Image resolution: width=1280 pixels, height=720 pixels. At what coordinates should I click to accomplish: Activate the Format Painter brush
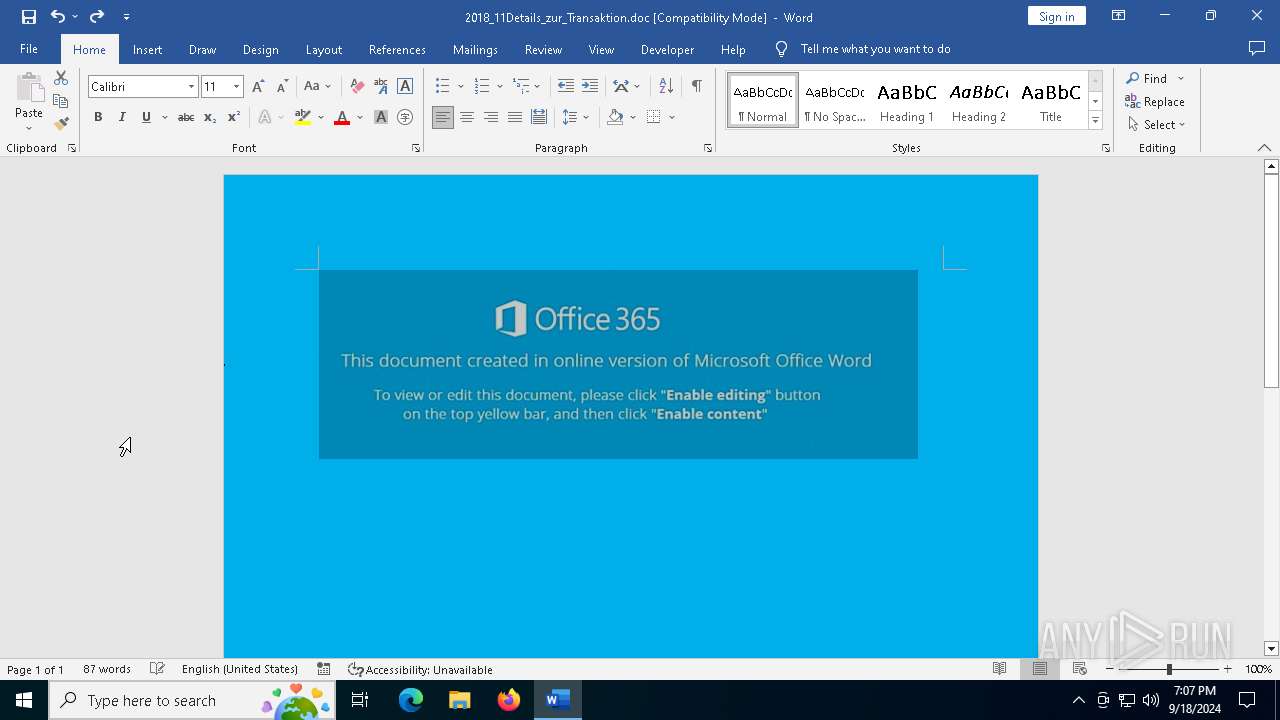click(61, 124)
